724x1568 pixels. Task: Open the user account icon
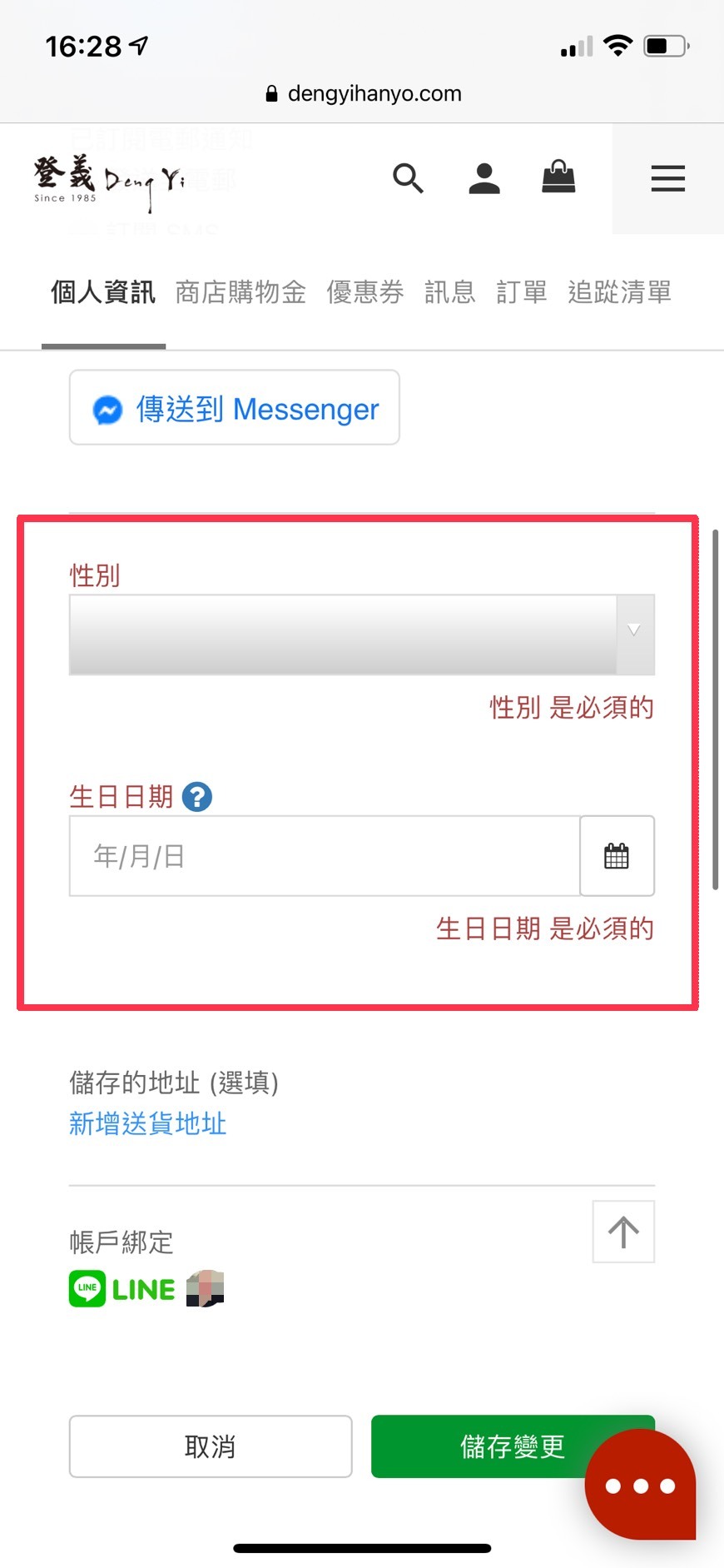[483, 178]
